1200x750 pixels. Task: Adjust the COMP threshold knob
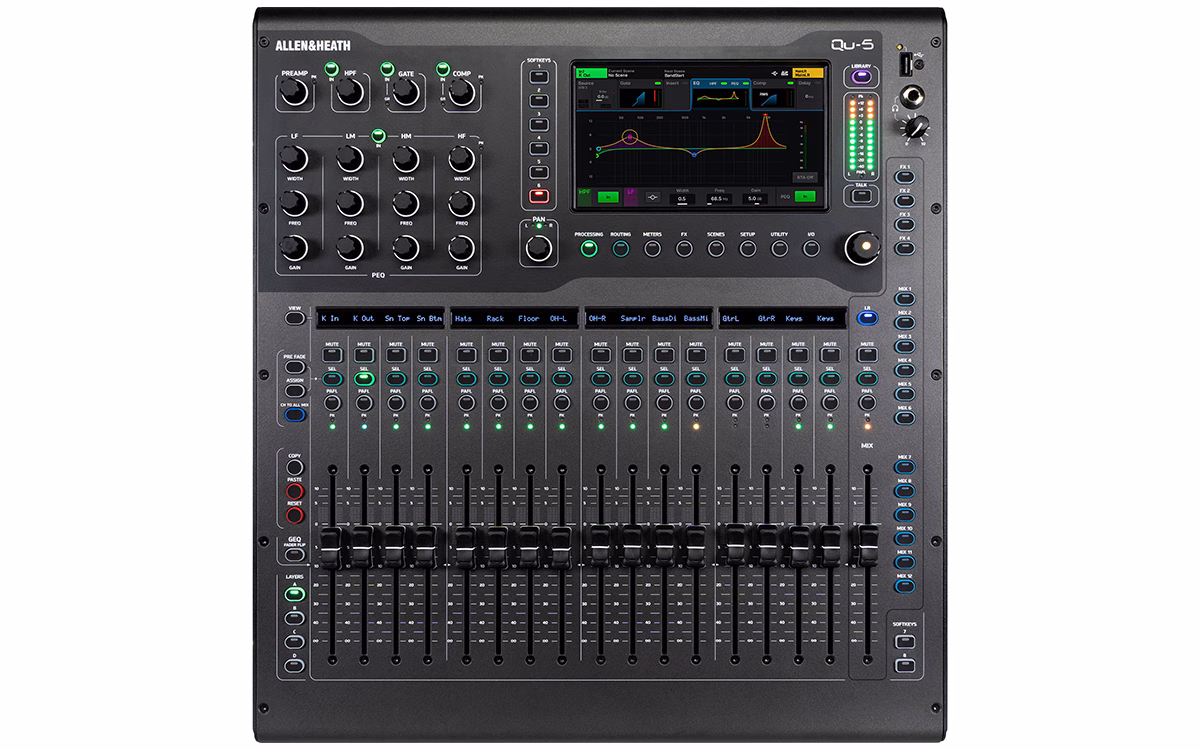click(460, 93)
